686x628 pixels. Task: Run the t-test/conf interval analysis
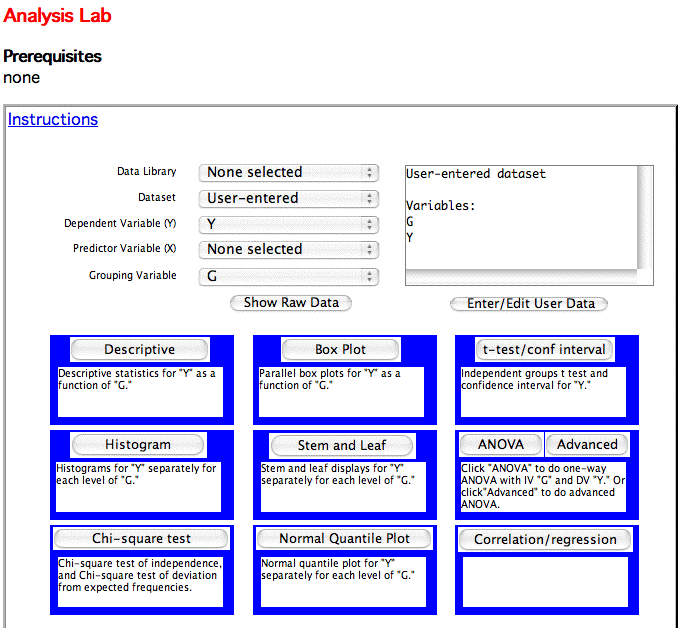(544, 350)
